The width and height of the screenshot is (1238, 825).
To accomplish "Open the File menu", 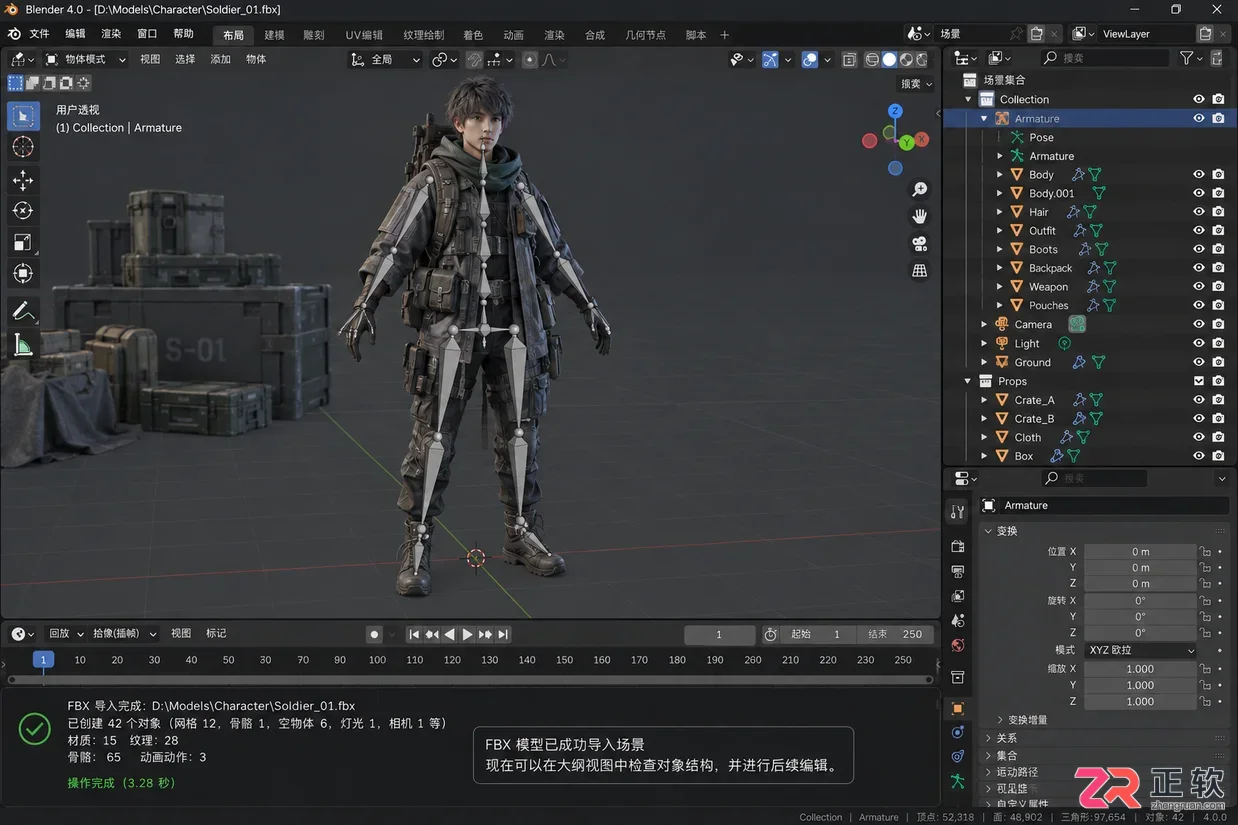I will (39, 34).
